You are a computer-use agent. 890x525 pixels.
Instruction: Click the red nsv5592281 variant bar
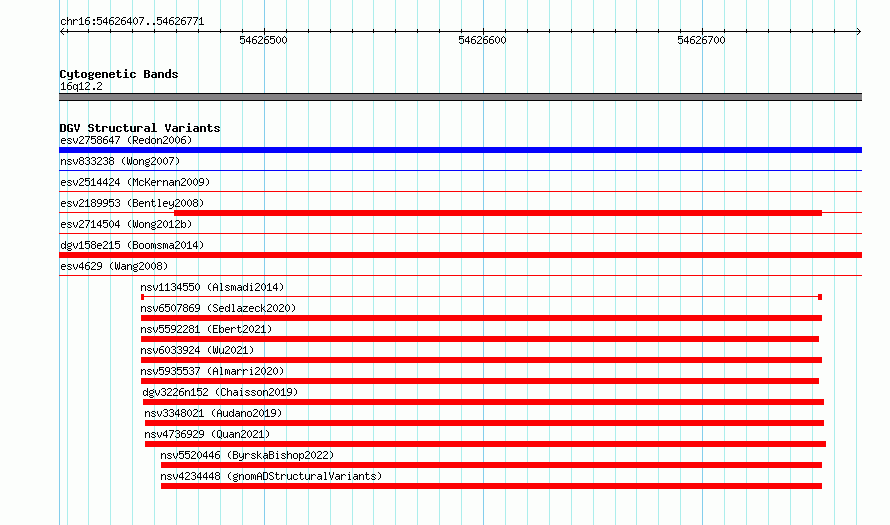click(x=480, y=339)
